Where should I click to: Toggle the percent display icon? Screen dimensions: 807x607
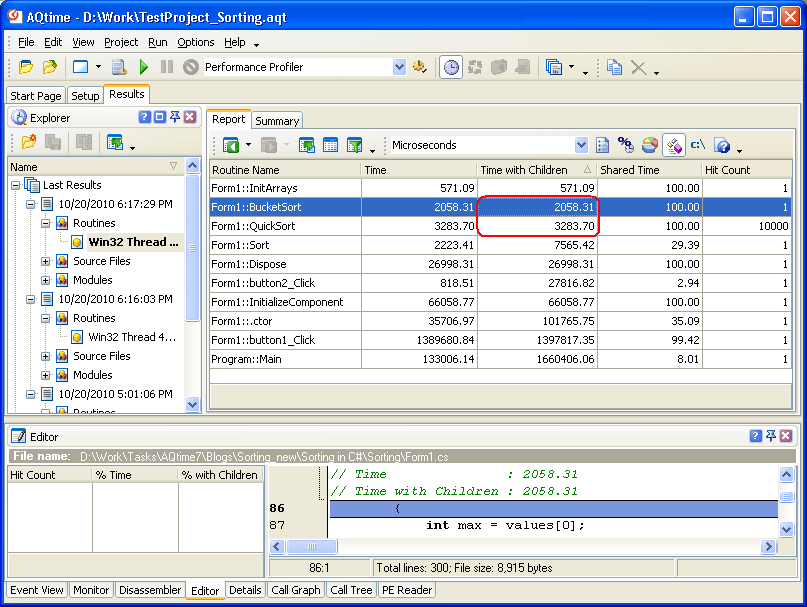(x=625, y=145)
